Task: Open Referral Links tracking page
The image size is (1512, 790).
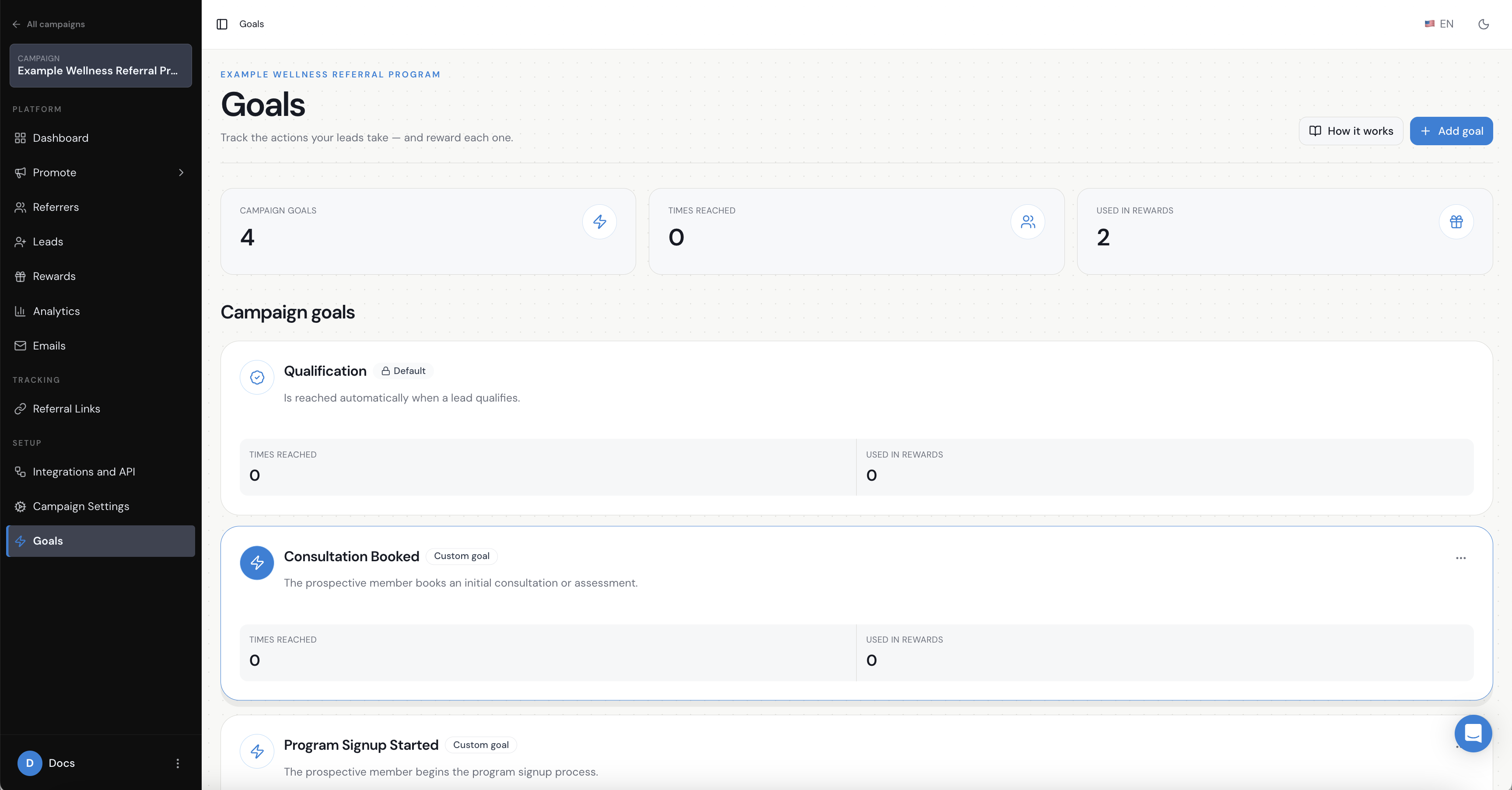Action: click(100, 409)
